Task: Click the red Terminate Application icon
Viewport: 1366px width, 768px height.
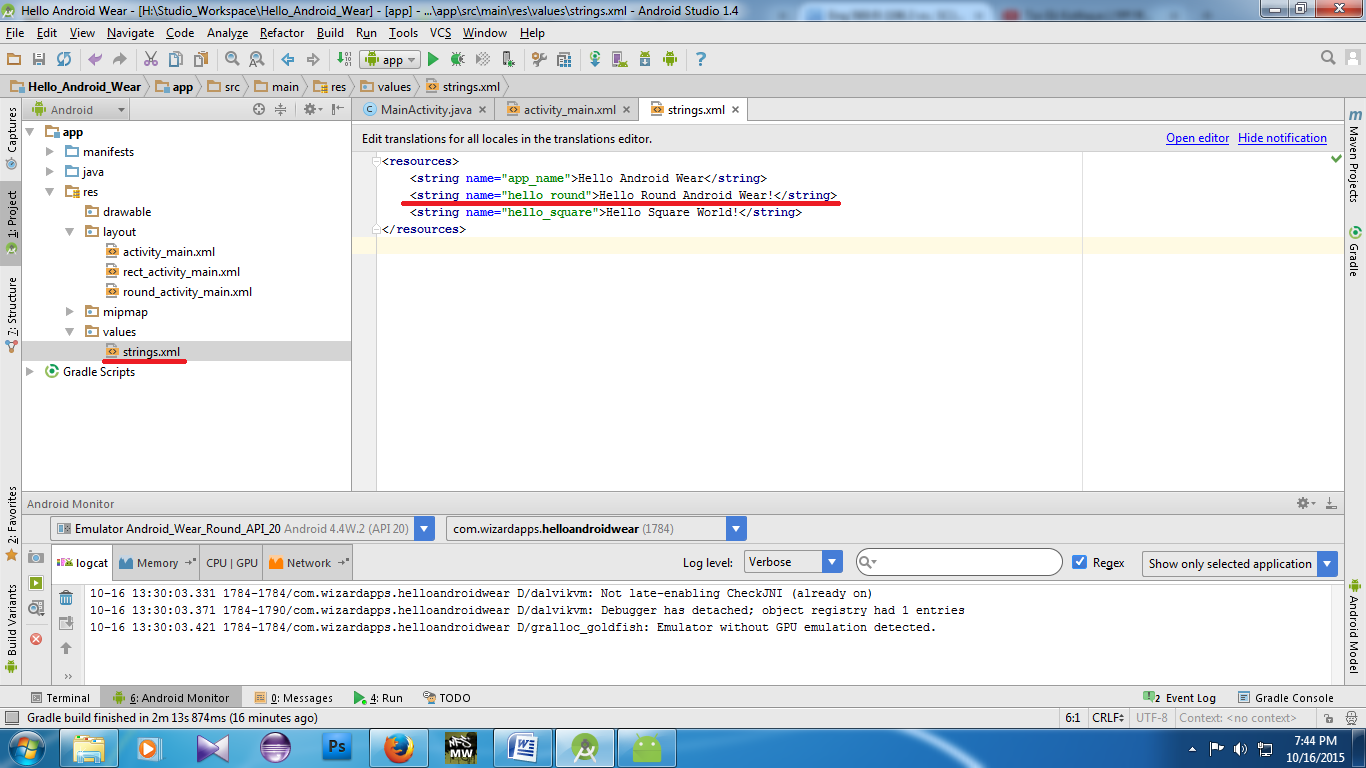Action: point(36,639)
